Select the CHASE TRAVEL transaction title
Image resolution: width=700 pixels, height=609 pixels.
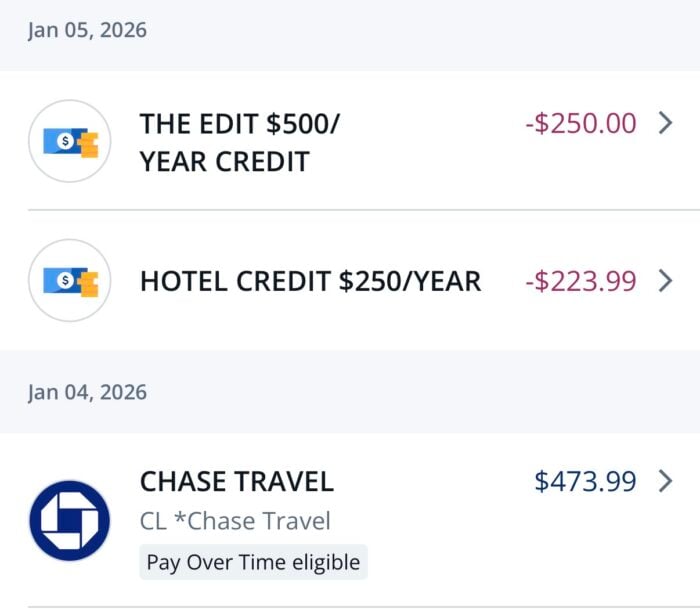tap(236, 481)
